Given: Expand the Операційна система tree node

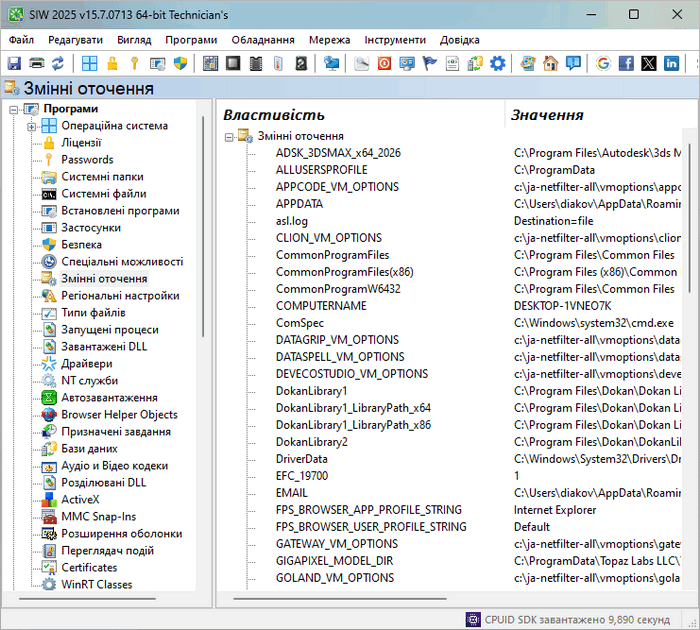Looking at the screenshot, I should [31, 127].
